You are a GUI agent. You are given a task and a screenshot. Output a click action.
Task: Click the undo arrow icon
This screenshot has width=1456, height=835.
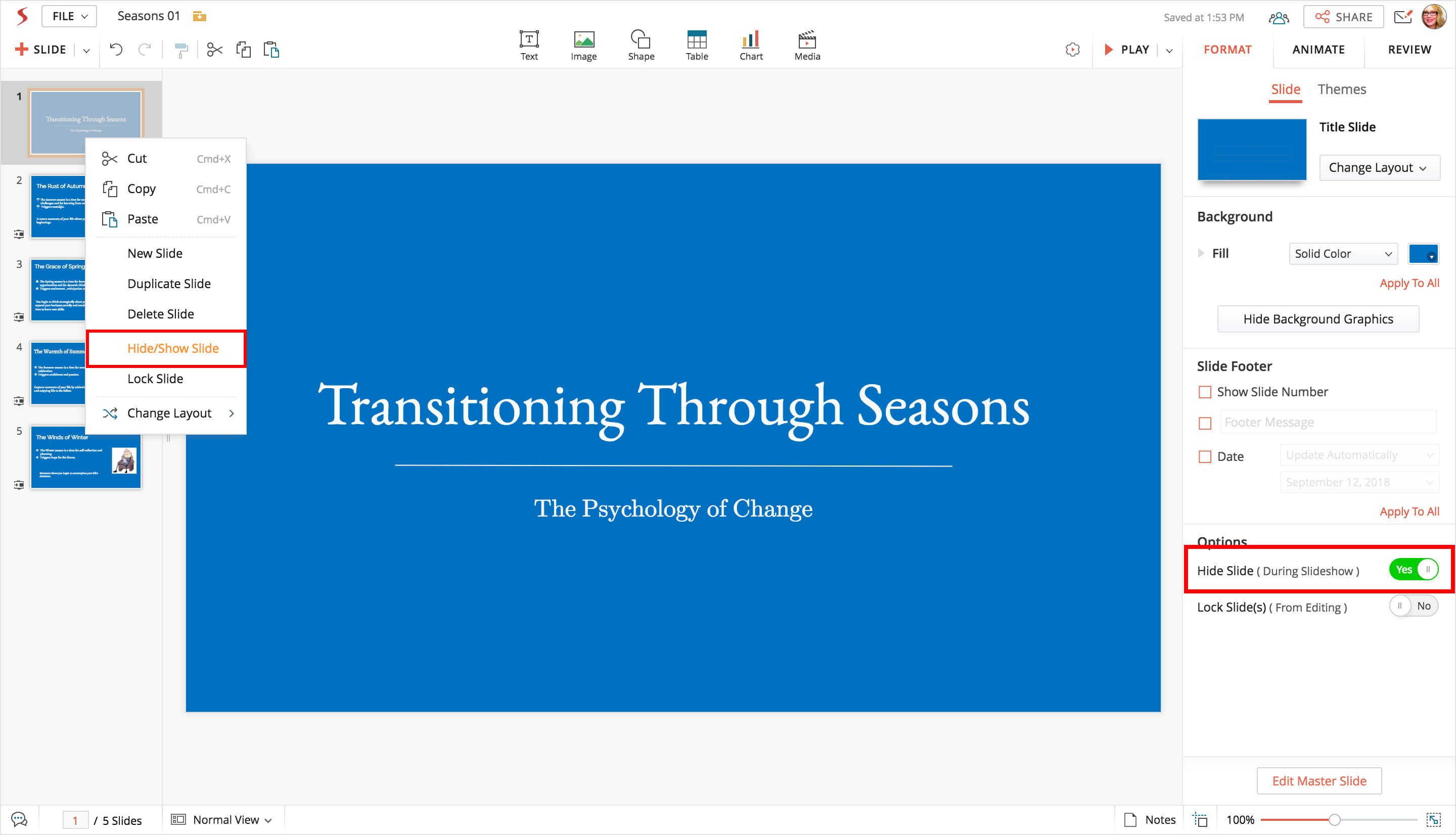pos(116,50)
